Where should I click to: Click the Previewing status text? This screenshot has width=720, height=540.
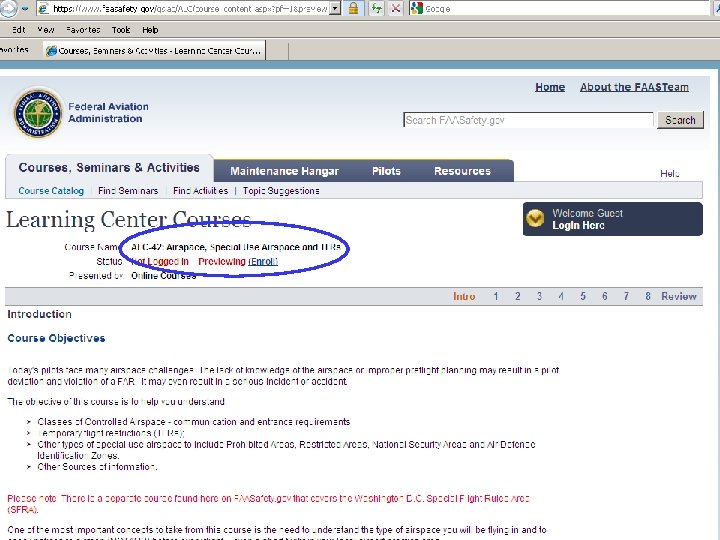tap(222, 261)
